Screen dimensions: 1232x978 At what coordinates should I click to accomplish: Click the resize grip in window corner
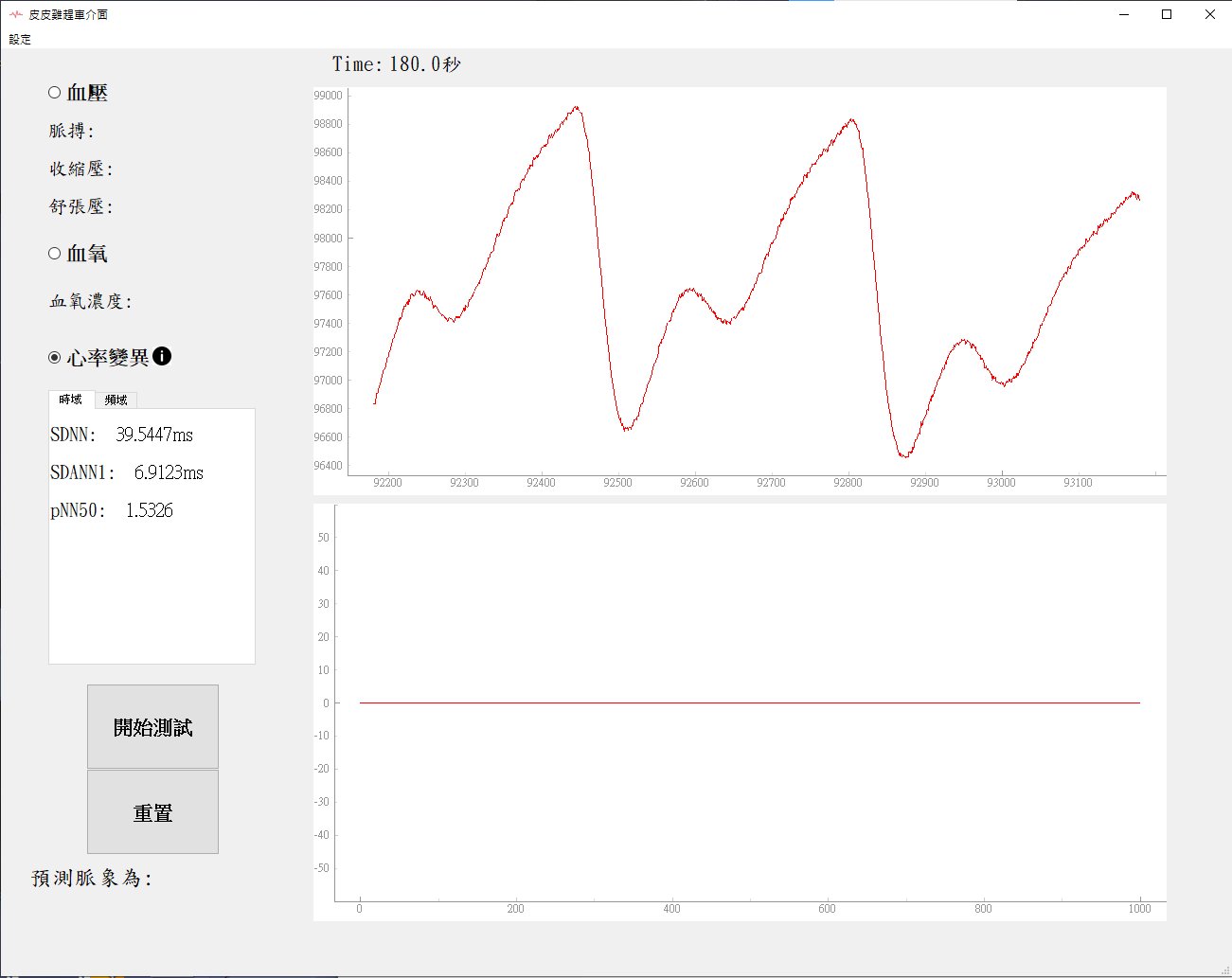1225,971
